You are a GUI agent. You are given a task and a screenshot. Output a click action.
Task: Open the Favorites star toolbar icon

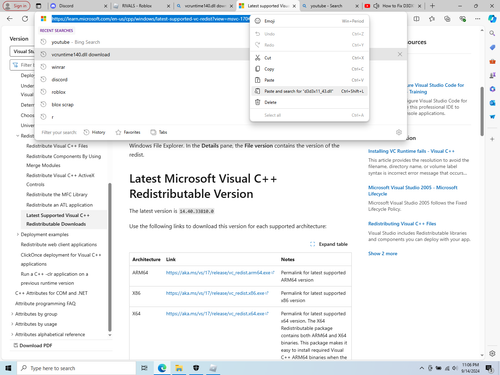(x=432, y=19)
